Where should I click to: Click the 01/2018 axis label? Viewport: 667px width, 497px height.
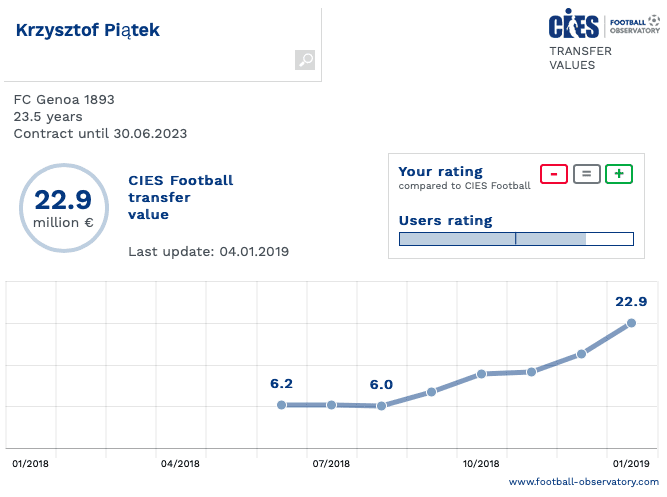(x=30, y=464)
